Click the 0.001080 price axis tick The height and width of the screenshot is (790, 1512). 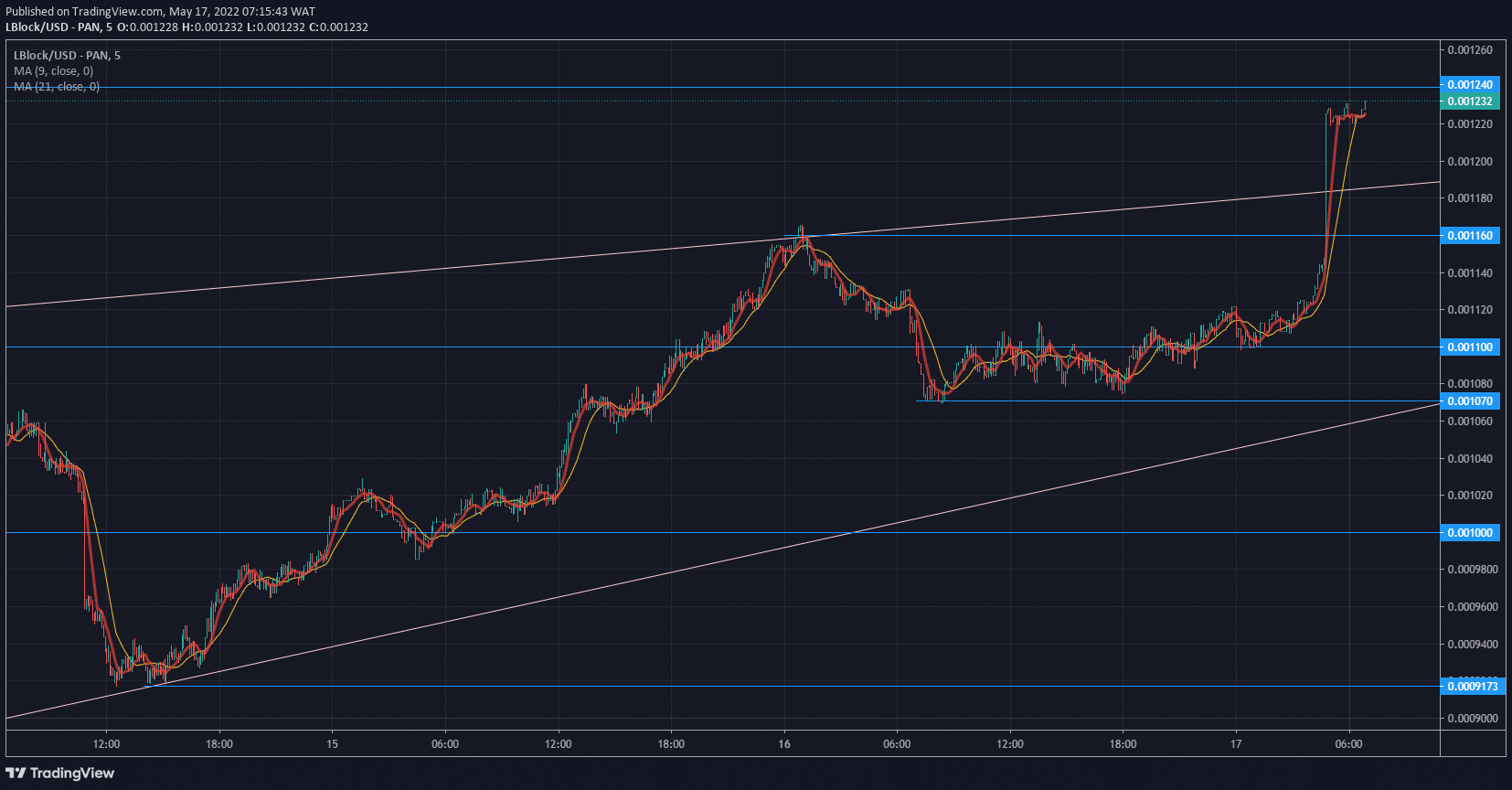pyautogui.click(x=1470, y=384)
